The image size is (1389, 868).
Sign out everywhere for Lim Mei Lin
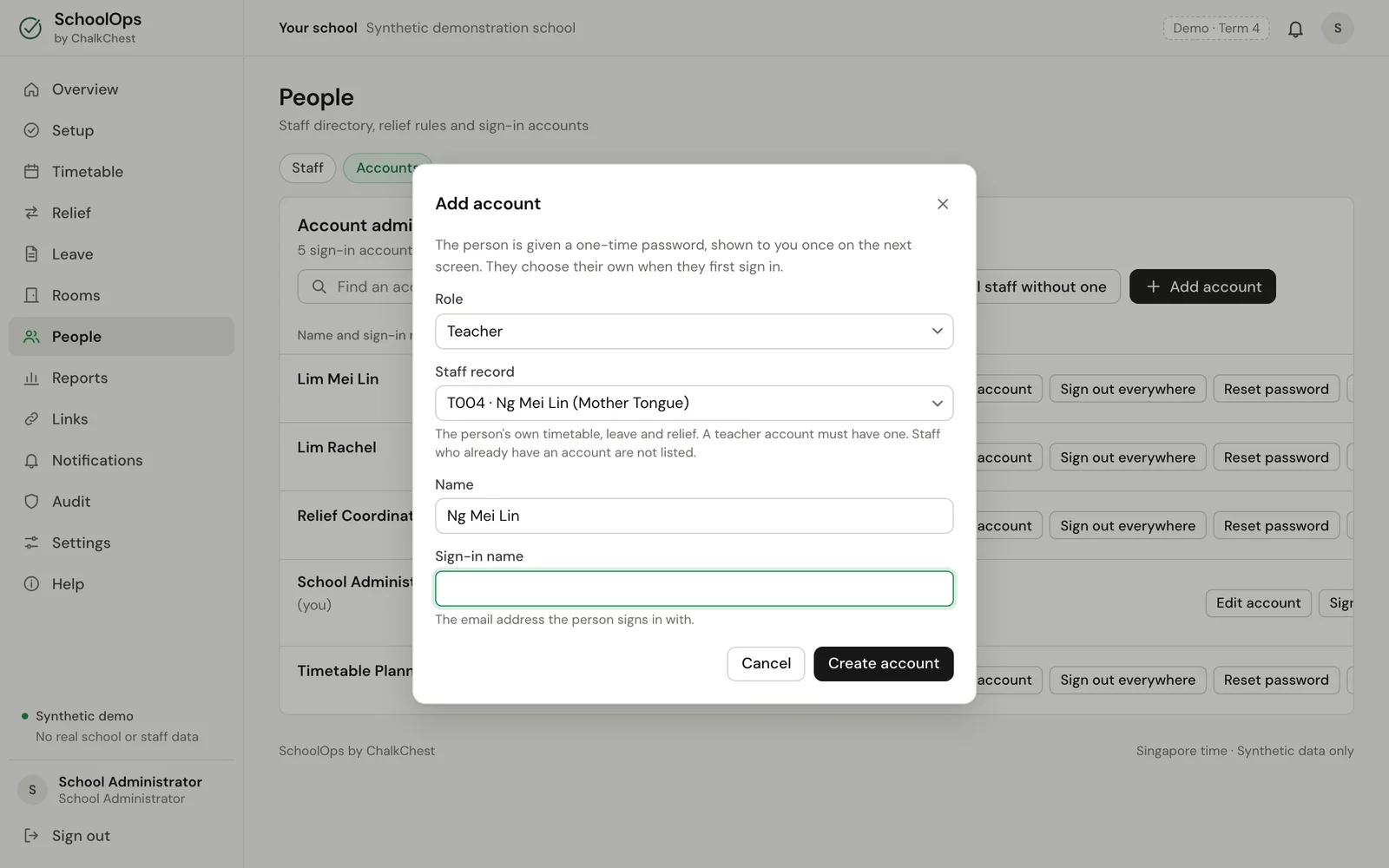(1128, 389)
